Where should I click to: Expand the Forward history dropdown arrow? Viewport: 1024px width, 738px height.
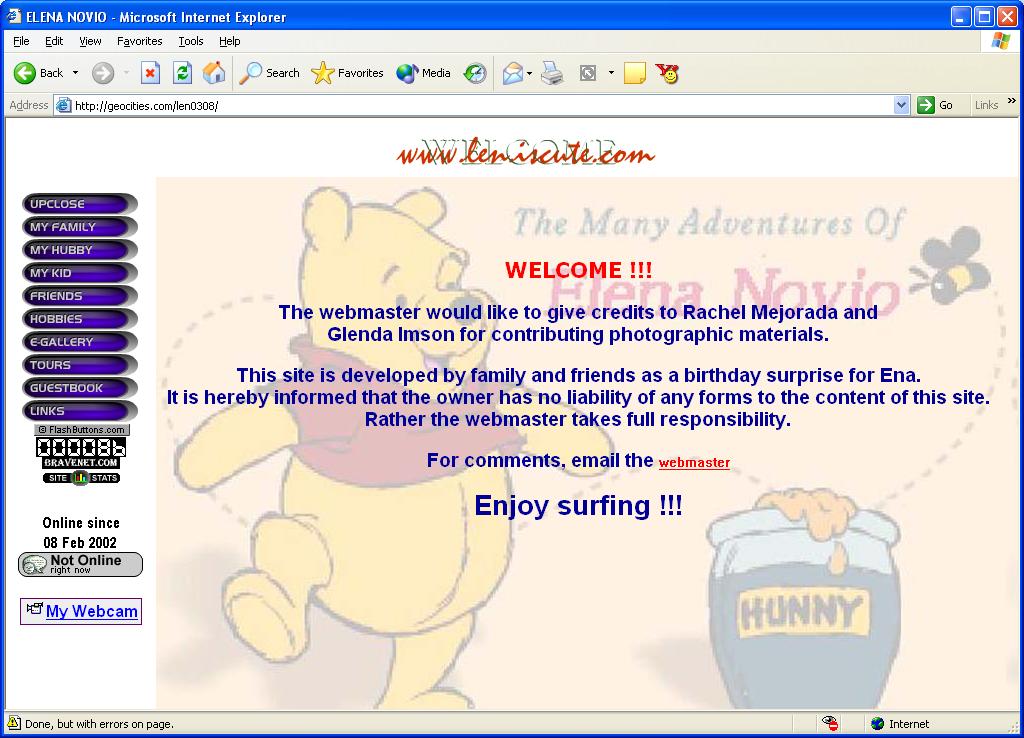tap(126, 73)
